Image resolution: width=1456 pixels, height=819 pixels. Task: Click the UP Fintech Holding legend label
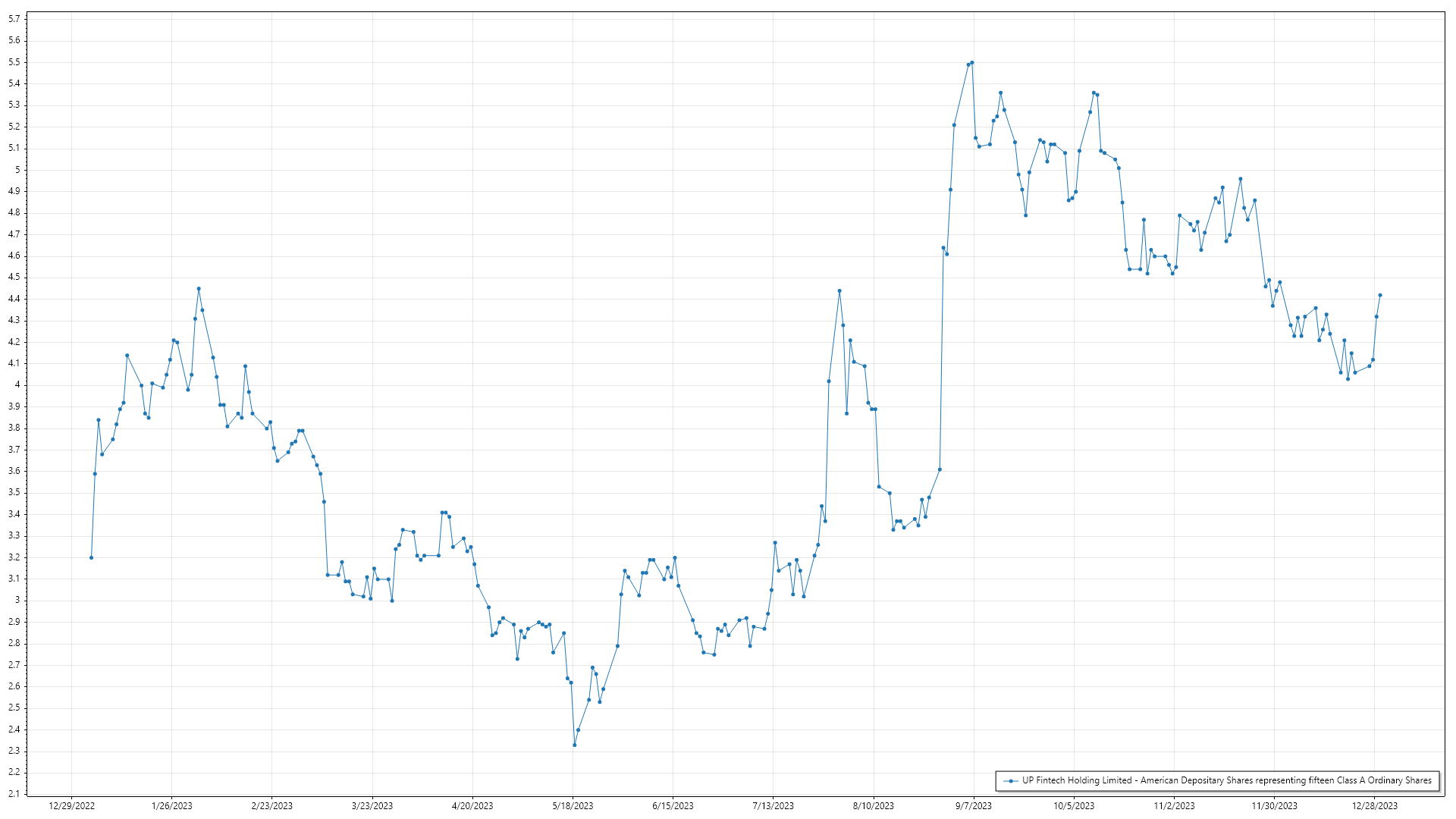point(1226,780)
